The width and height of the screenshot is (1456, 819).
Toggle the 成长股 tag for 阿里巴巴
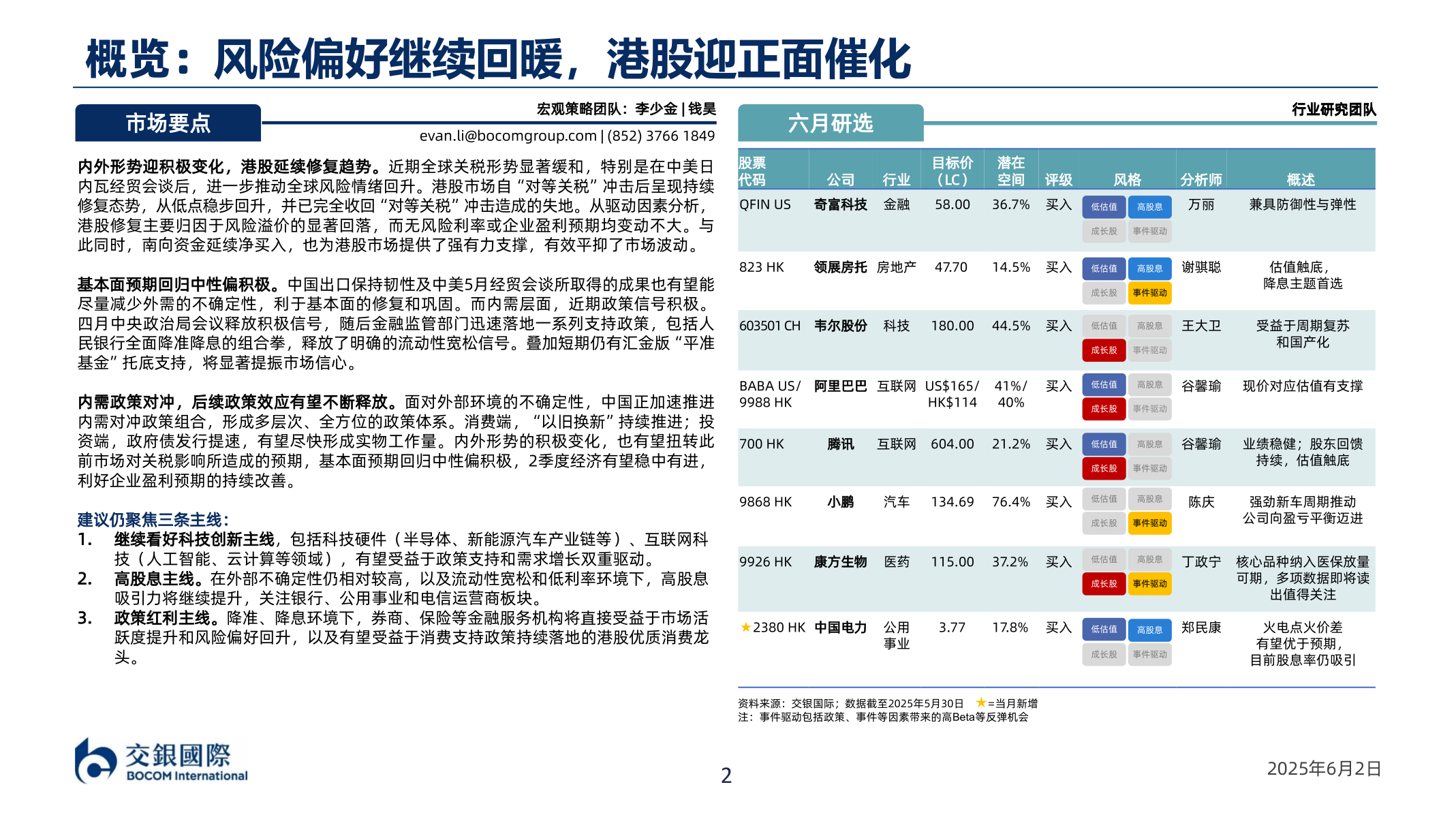click(1104, 409)
